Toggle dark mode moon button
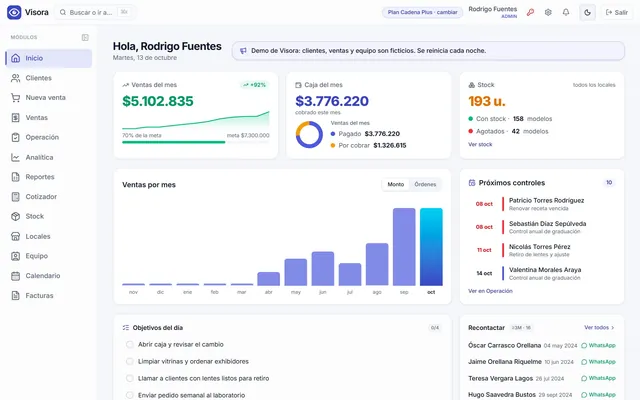 (x=587, y=12)
